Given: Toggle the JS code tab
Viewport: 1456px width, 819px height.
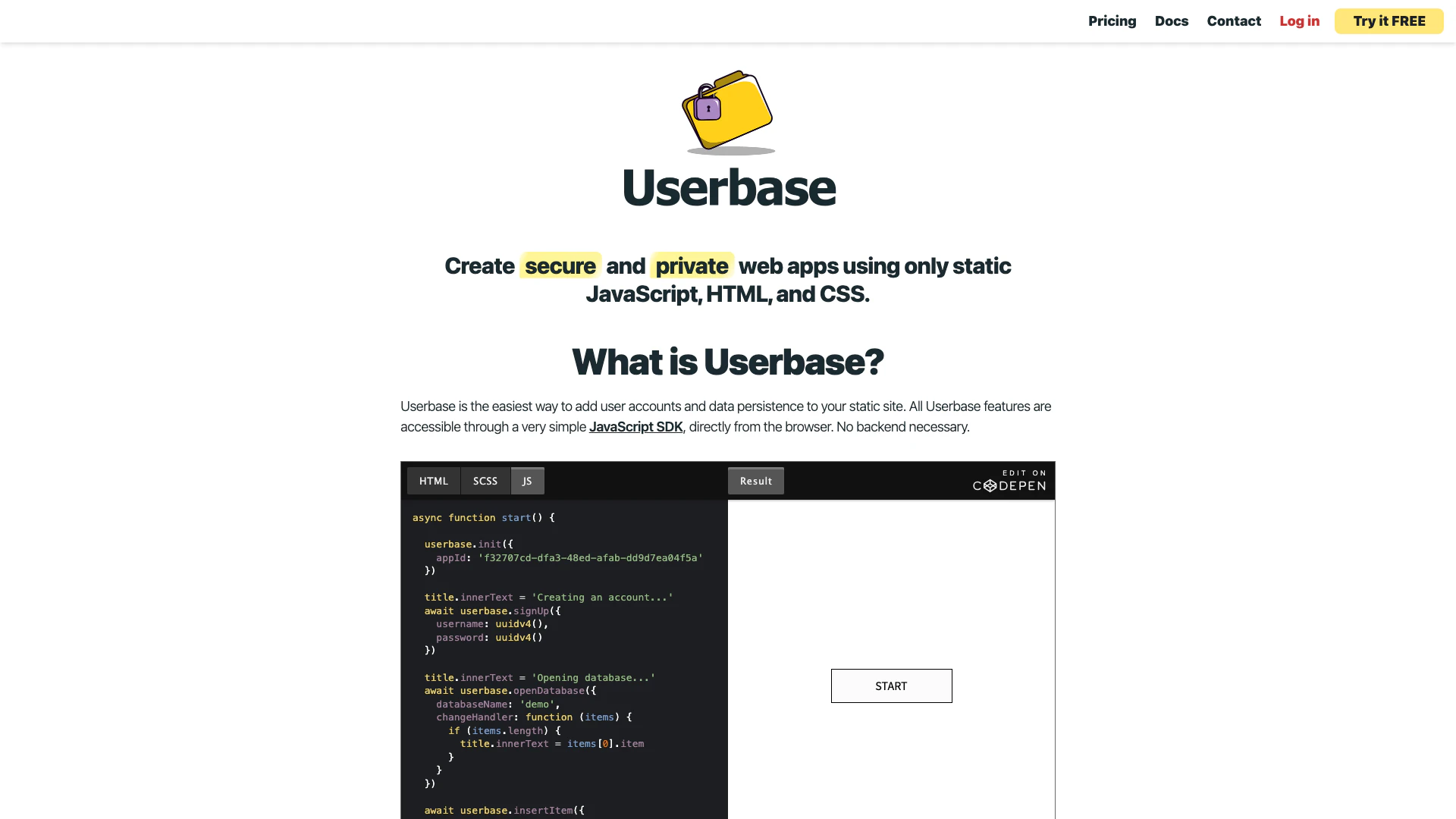Looking at the screenshot, I should click(527, 481).
